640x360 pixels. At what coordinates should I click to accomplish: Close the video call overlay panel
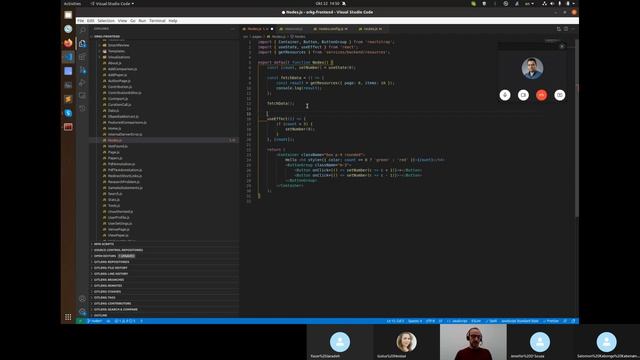click(562, 47)
